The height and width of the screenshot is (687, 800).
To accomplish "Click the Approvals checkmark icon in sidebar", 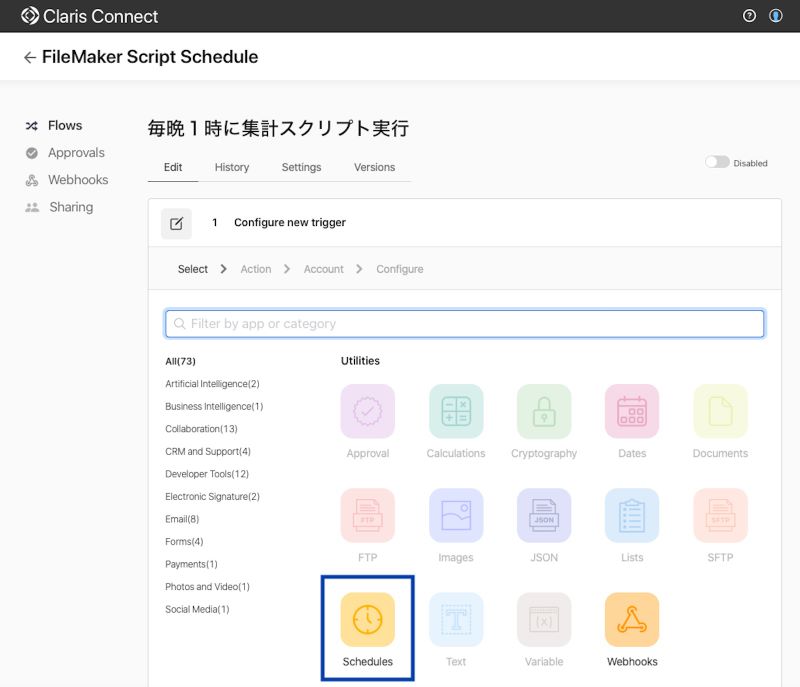I will click(32, 153).
